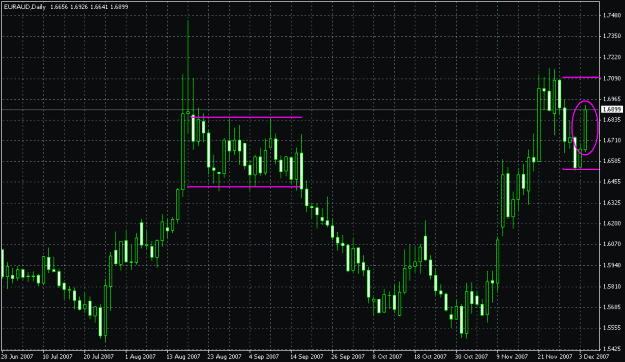Click the 21 Nov 2007 date label
Screen dimensions: 625x362
pyautogui.click(x=554, y=356)
